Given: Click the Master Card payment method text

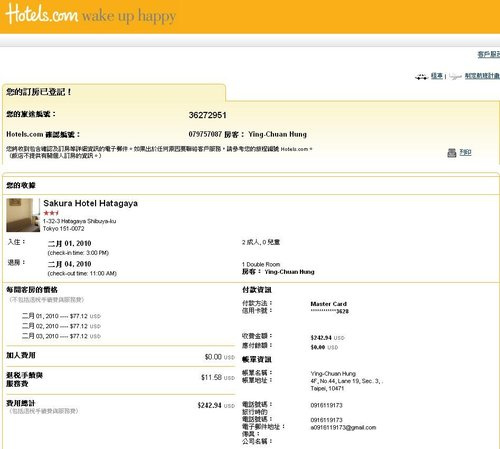Looking at the screenshot, I should (329, 304).
